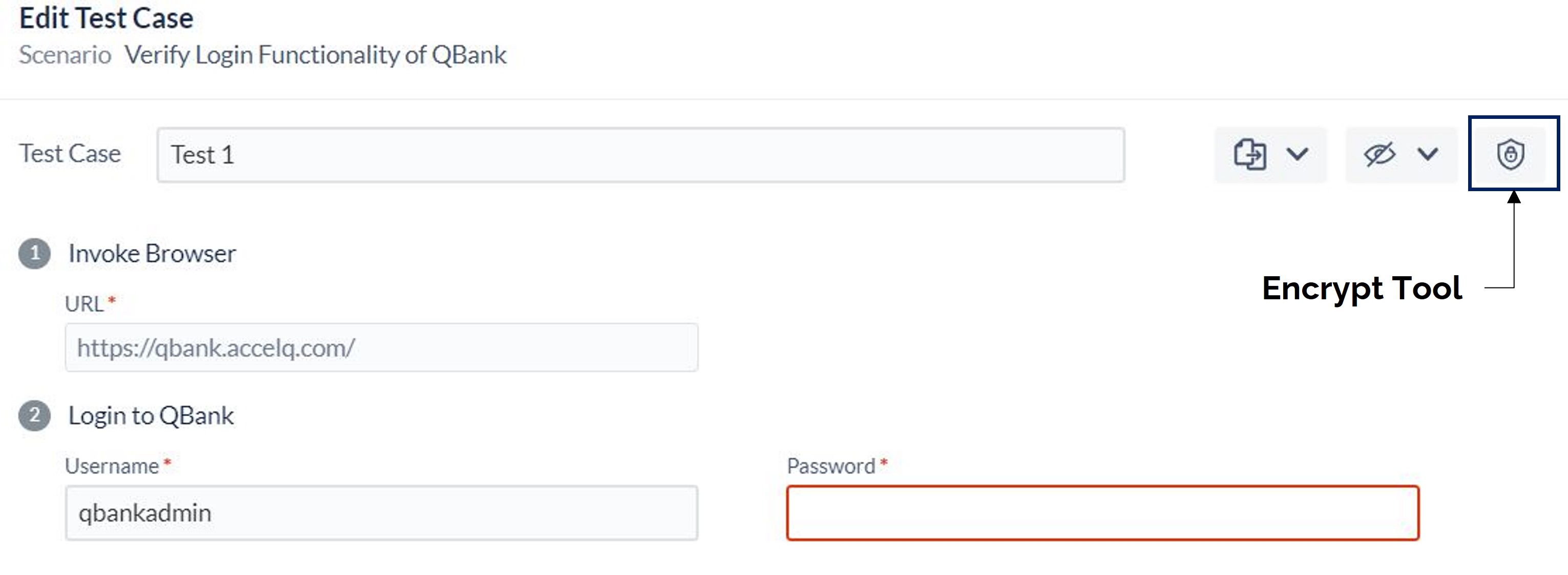Select step number 2 badge
This screenshot has width=1568, height=575.
(35, 416)
